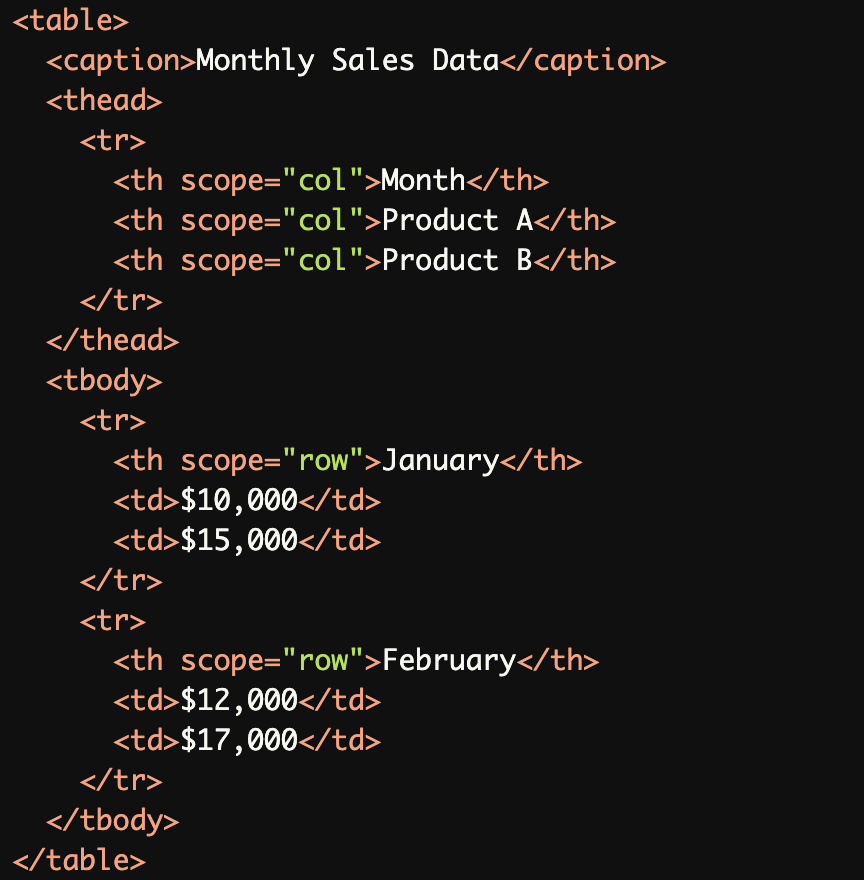This screenshot has width=864, height=880.
Task: Click the "col" scope value on Month line
Action: point(322,180)
